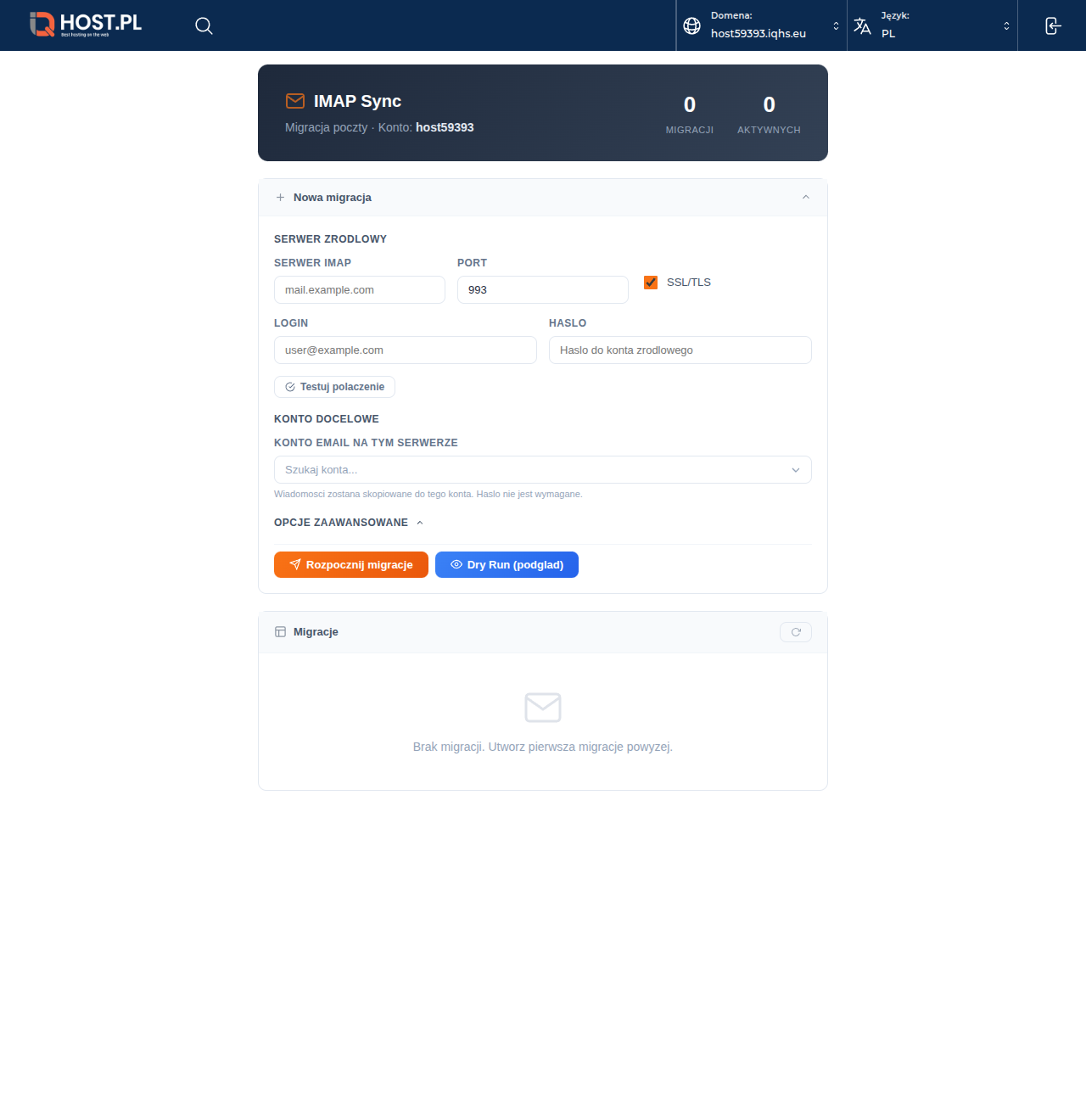This screenshot has height=1120, width=1086.
Task: Open the search magnifier icon
Action: click(204, 25)
